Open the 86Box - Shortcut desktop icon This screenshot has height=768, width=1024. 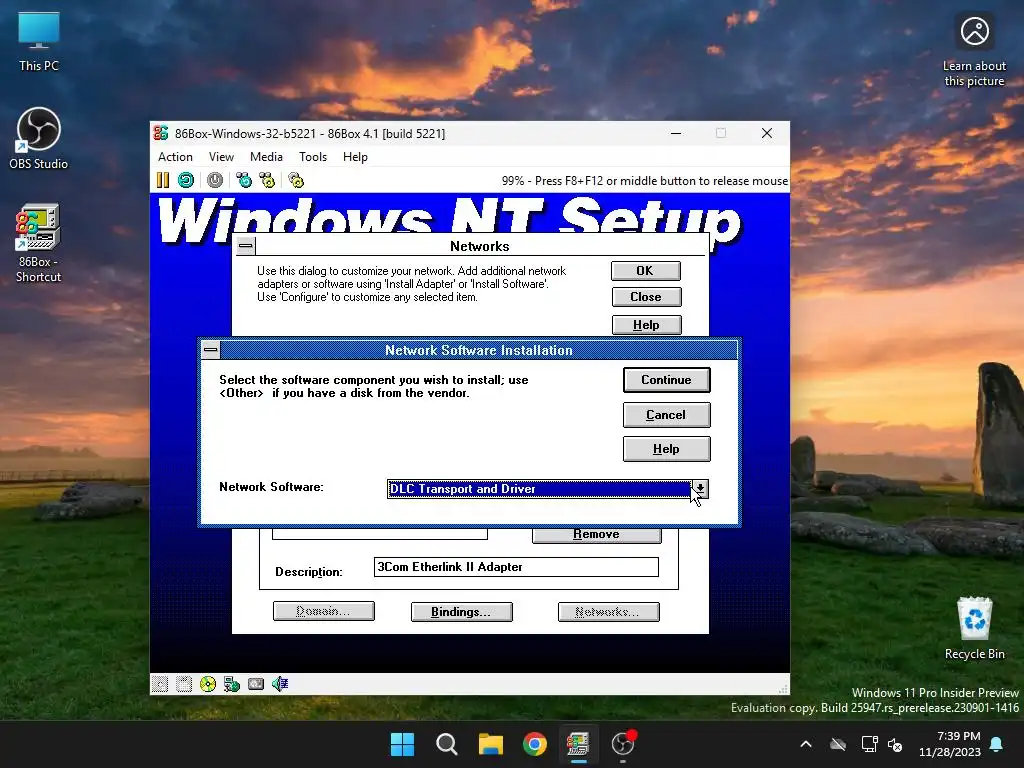[39, 243]
